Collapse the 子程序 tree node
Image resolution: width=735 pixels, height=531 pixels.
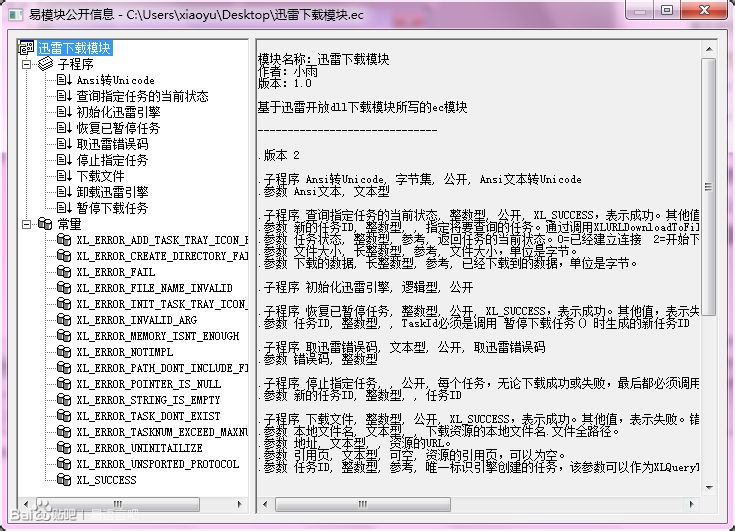[27, 64]
